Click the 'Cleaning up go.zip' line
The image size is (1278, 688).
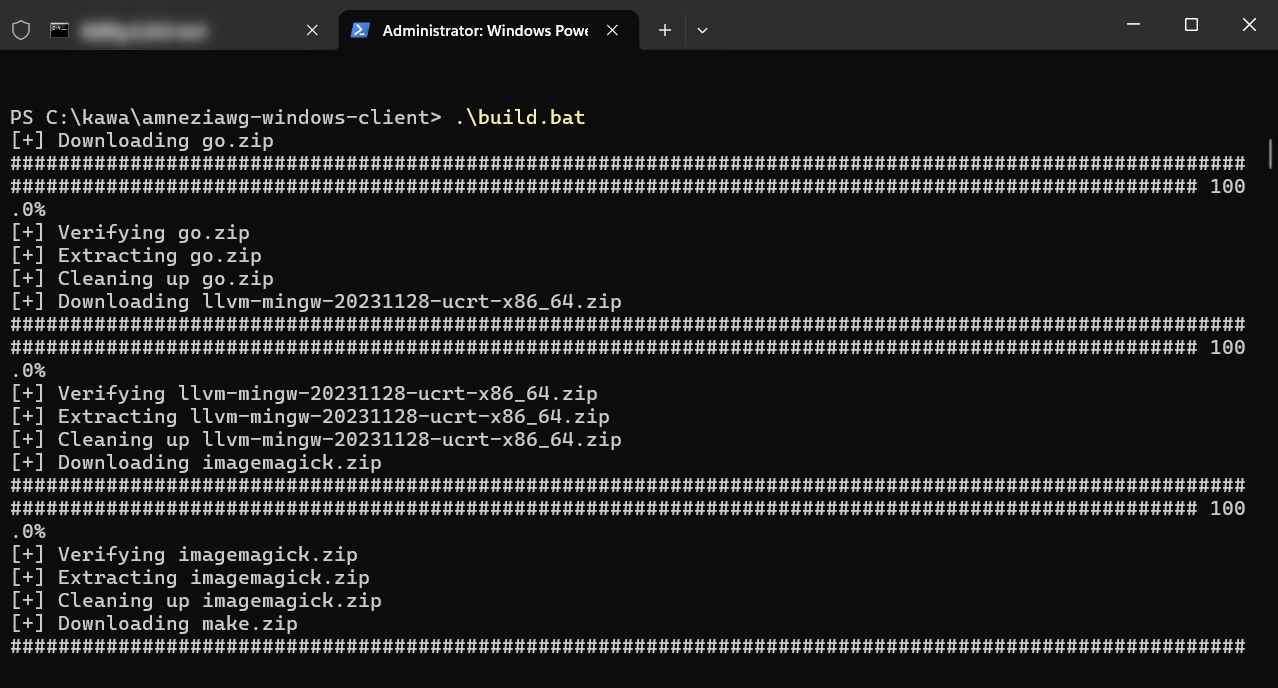tap(166, 278)
